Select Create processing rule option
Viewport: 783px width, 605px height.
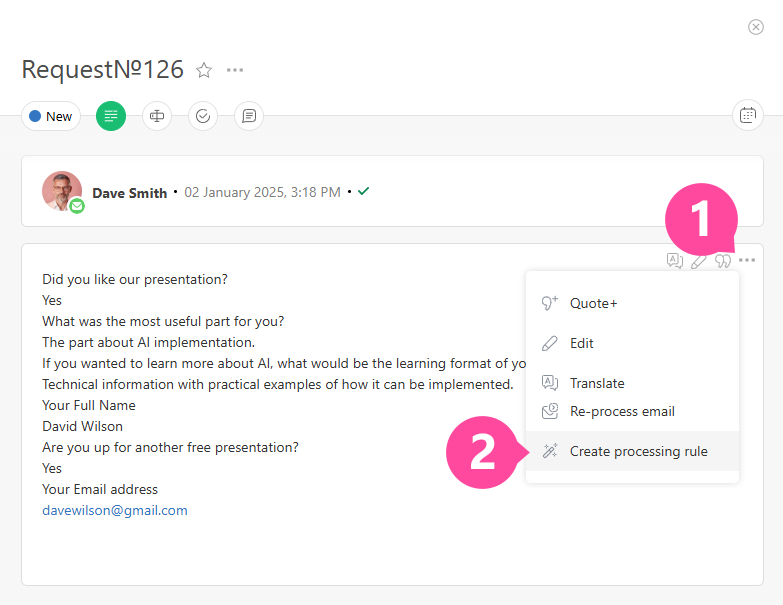pyautogui.click(x=638, y=451)
